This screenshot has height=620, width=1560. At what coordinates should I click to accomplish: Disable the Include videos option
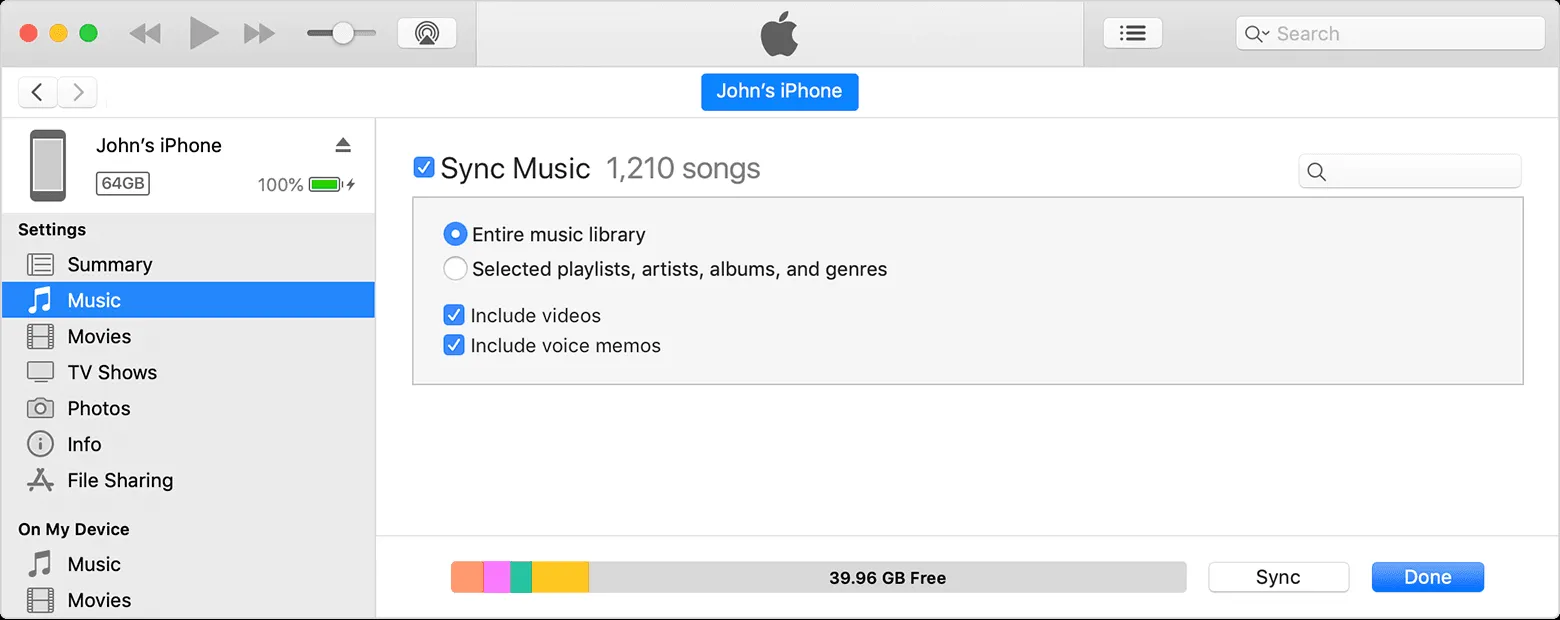pos(454,315)
